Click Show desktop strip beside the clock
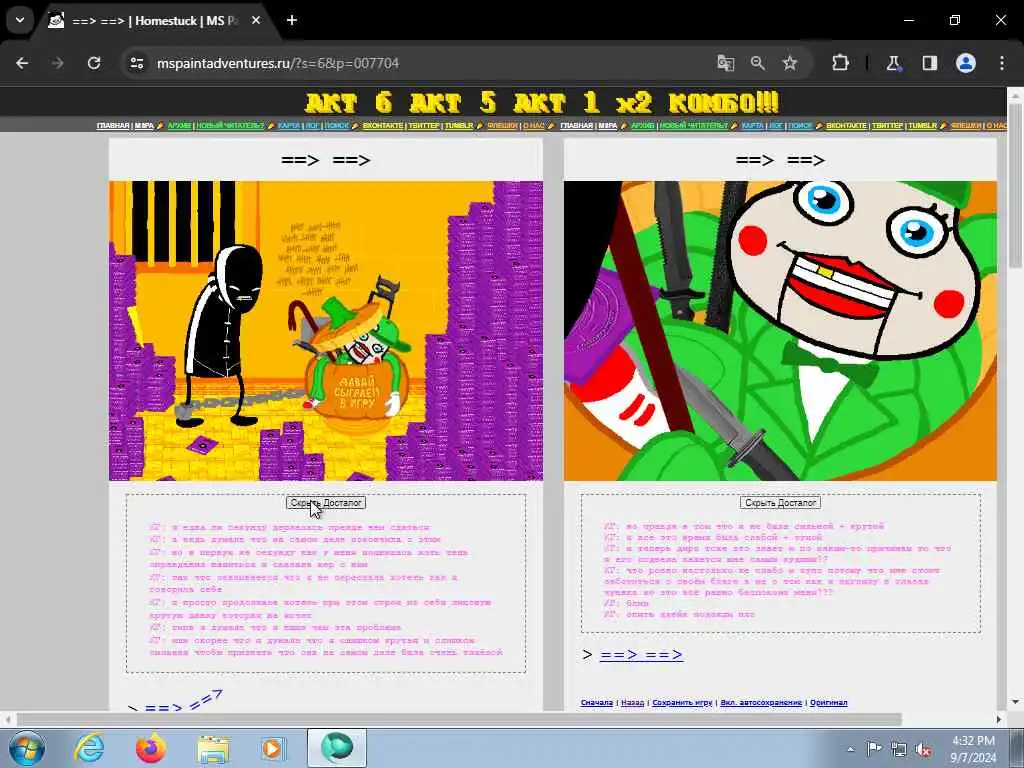 pyautogui.click(x=1017, y=748)
